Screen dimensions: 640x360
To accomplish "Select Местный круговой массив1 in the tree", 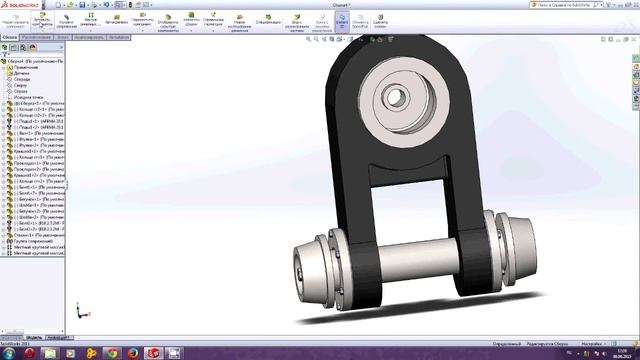I will tap(39, 247).
